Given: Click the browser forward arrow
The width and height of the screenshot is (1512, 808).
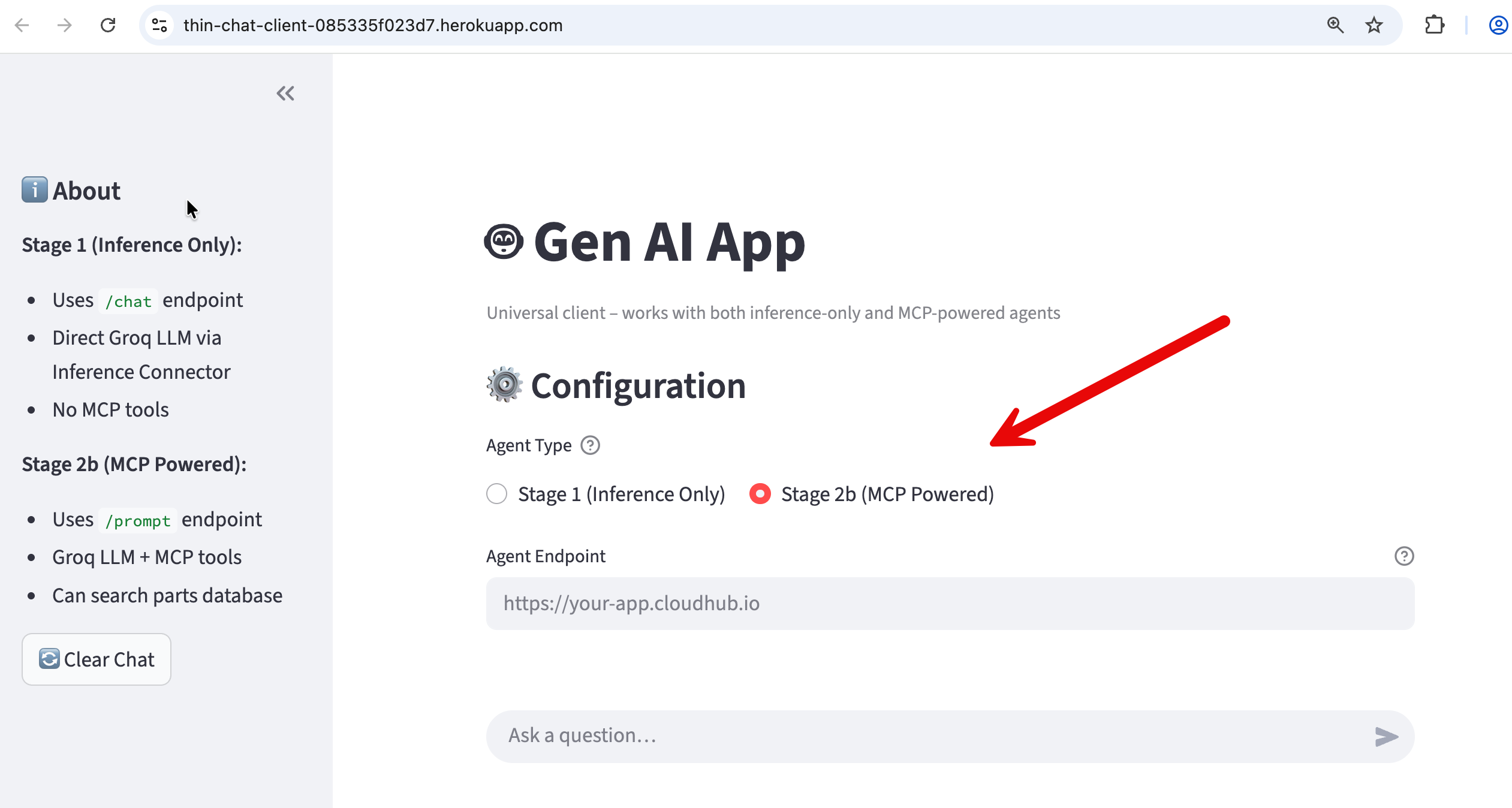Looking at the screenshot, I should coord(65,25).
